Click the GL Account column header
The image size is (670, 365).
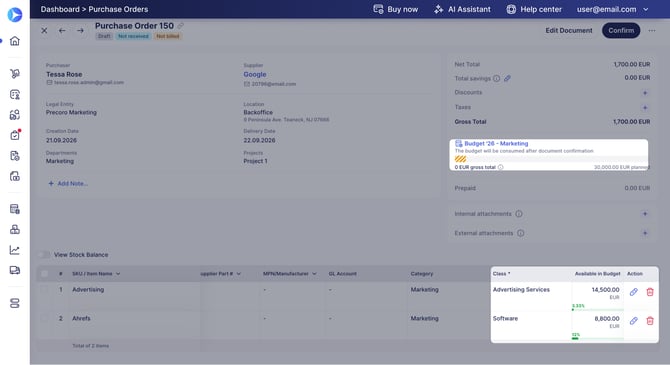[343, 274]
